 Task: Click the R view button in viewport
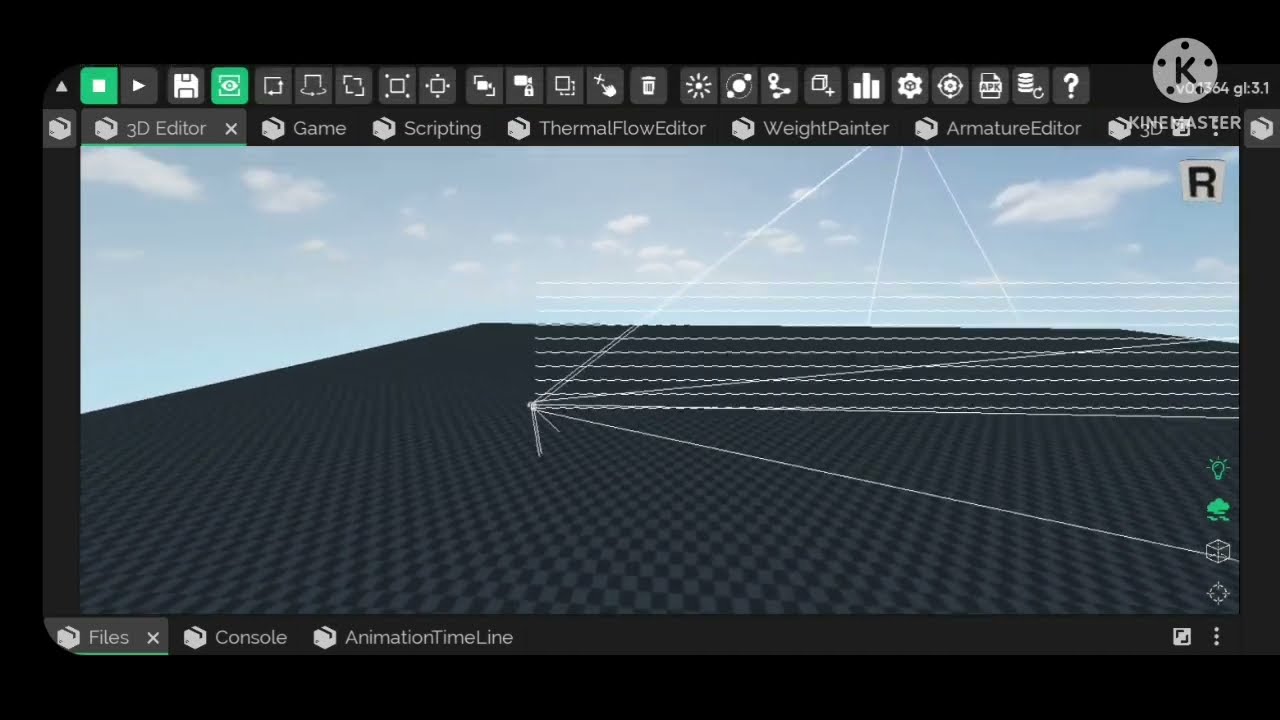pos(1202,183)
